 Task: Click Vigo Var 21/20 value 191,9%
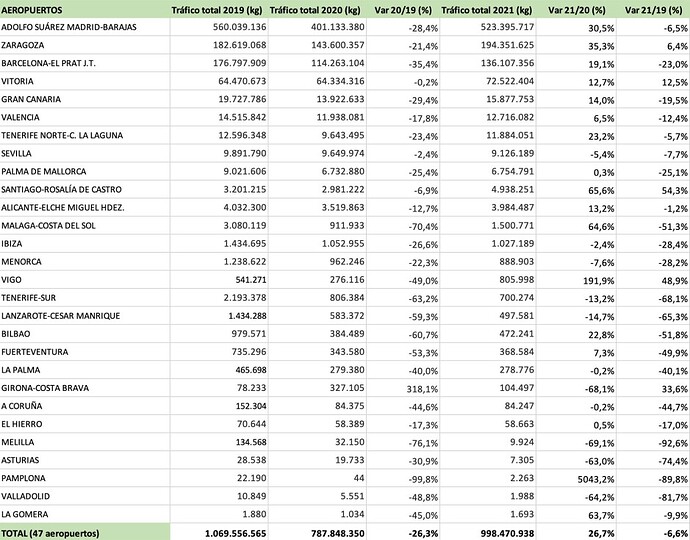point(598,281)
